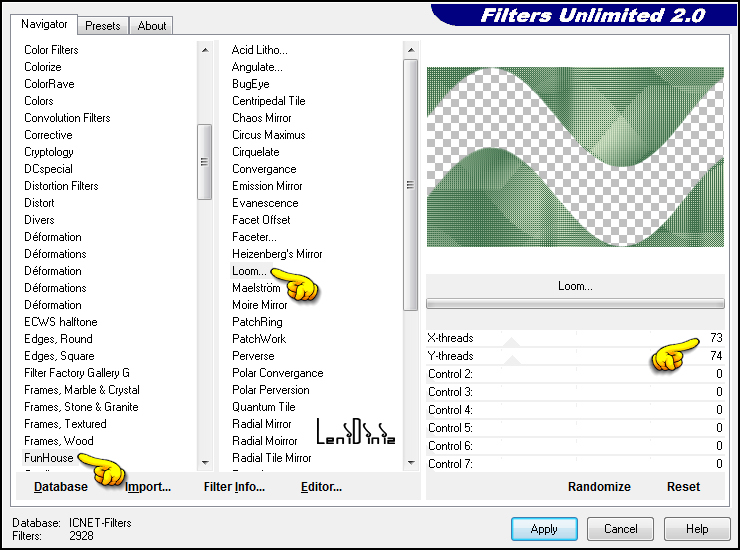Click Filter Info... button
Viewport: 740px width, 550px height.
(x=234, y=487)
